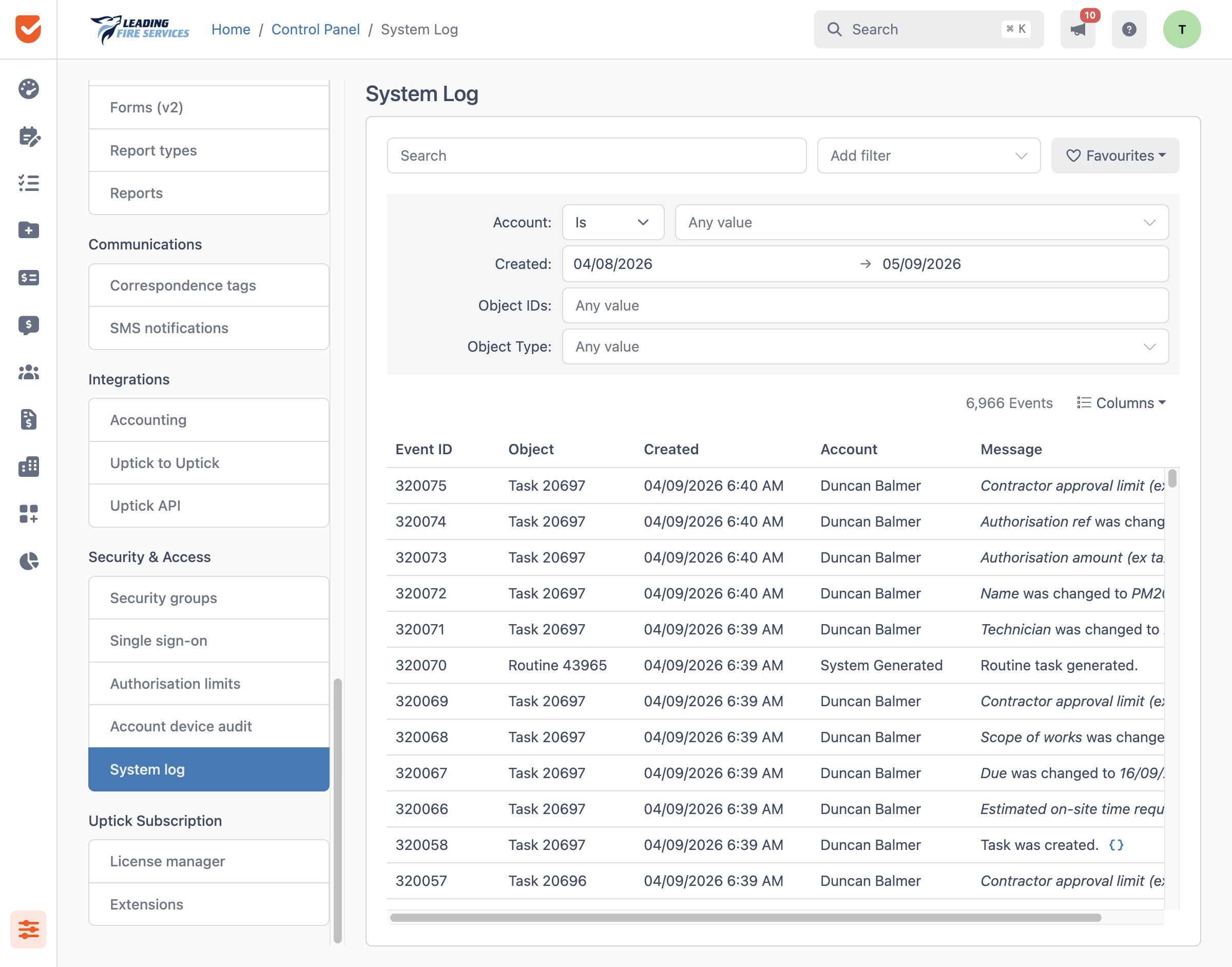Screen dimensions: 1232x967
Task: Click the table's vertical scrollbar thumb
Action: coord(1172,478)
